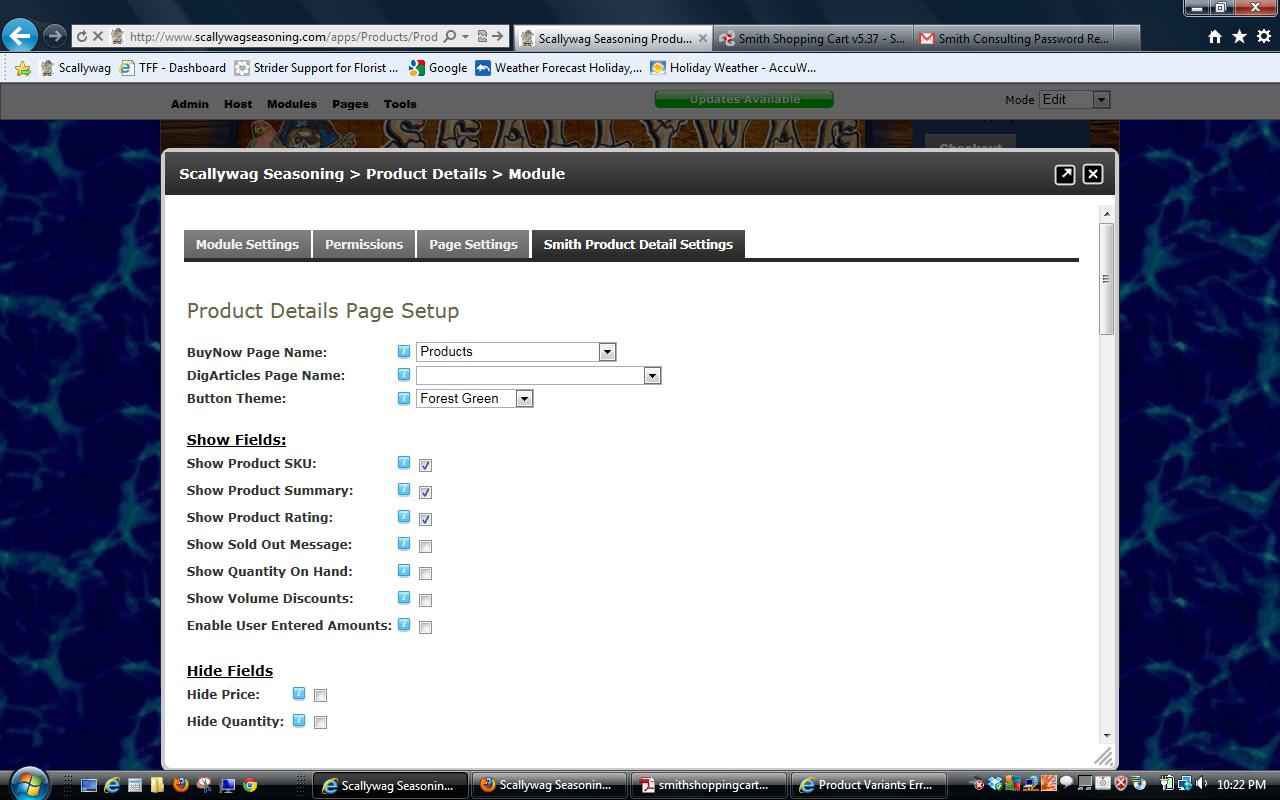Enable Show Sold Out Message checkbox
The height and width of the screenshot is (800, 1280).
point(425,546)
